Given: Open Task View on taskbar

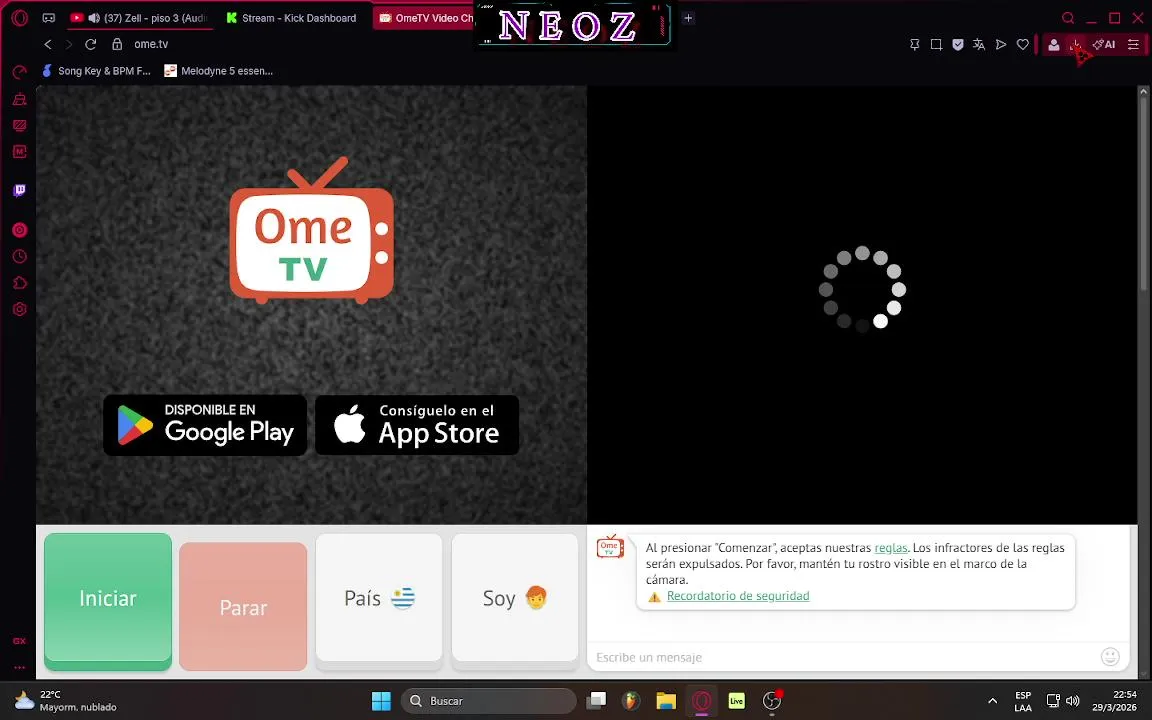Looking at the screenshot, I should (x=596, y=701).
